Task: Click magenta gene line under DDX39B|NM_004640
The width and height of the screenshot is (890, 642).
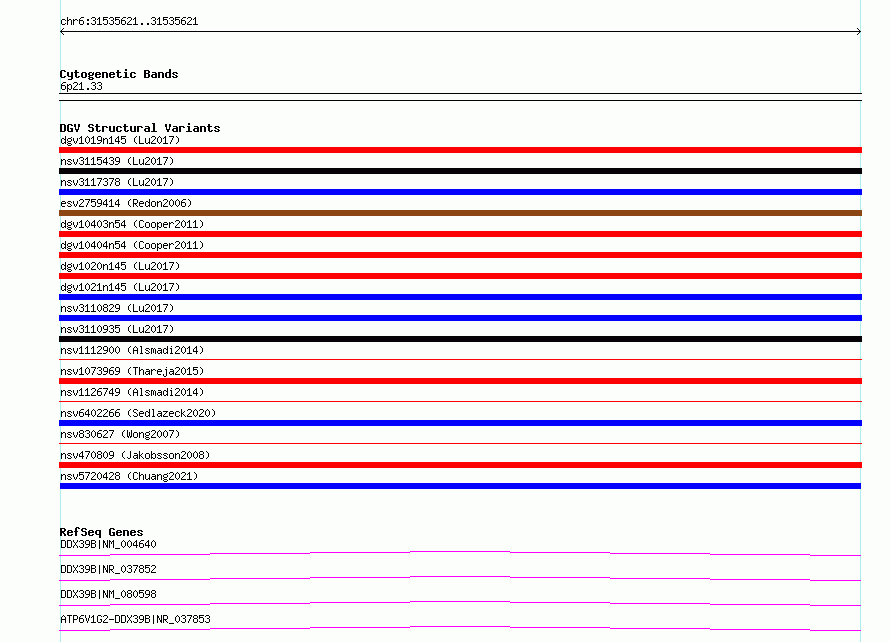Action: [460, 553]
